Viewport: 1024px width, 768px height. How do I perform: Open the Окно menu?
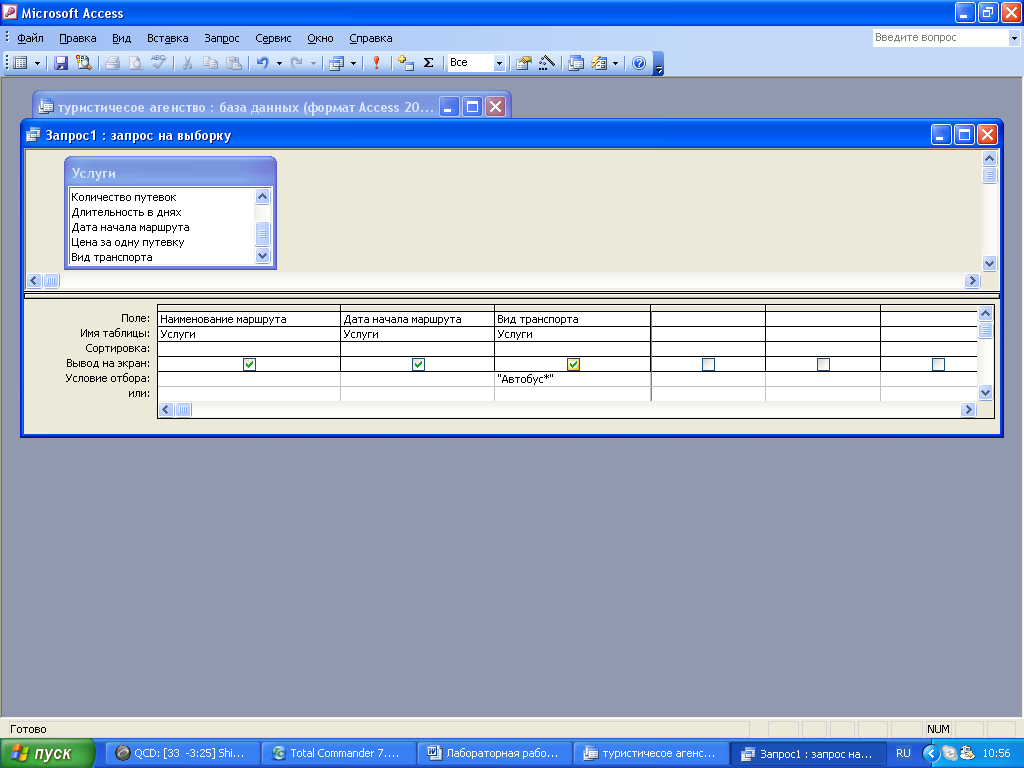[x=320, y=38]
